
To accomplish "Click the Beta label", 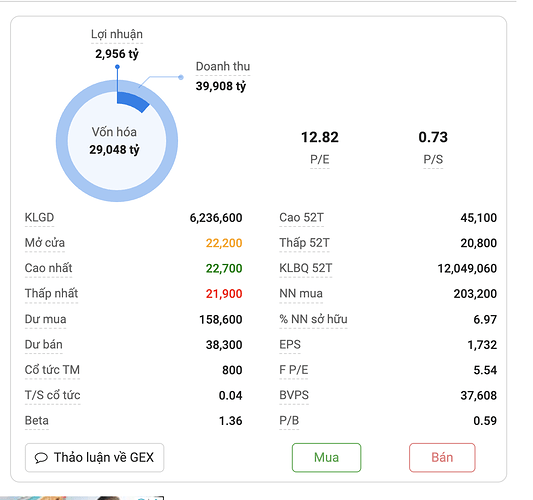I will coord(37,421).
